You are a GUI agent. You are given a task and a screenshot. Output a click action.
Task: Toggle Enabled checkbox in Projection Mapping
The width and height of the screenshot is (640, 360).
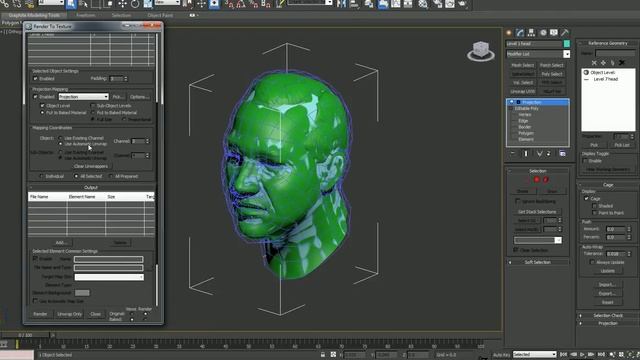(x=36, y=97)
